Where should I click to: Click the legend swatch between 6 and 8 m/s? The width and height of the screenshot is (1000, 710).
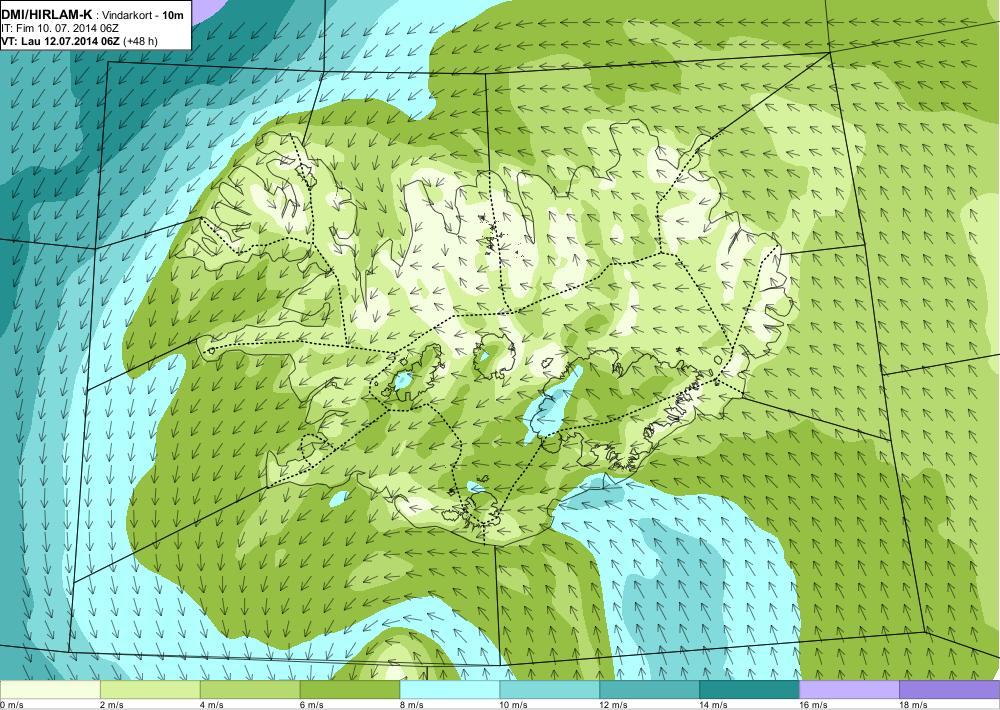(349, 690)
